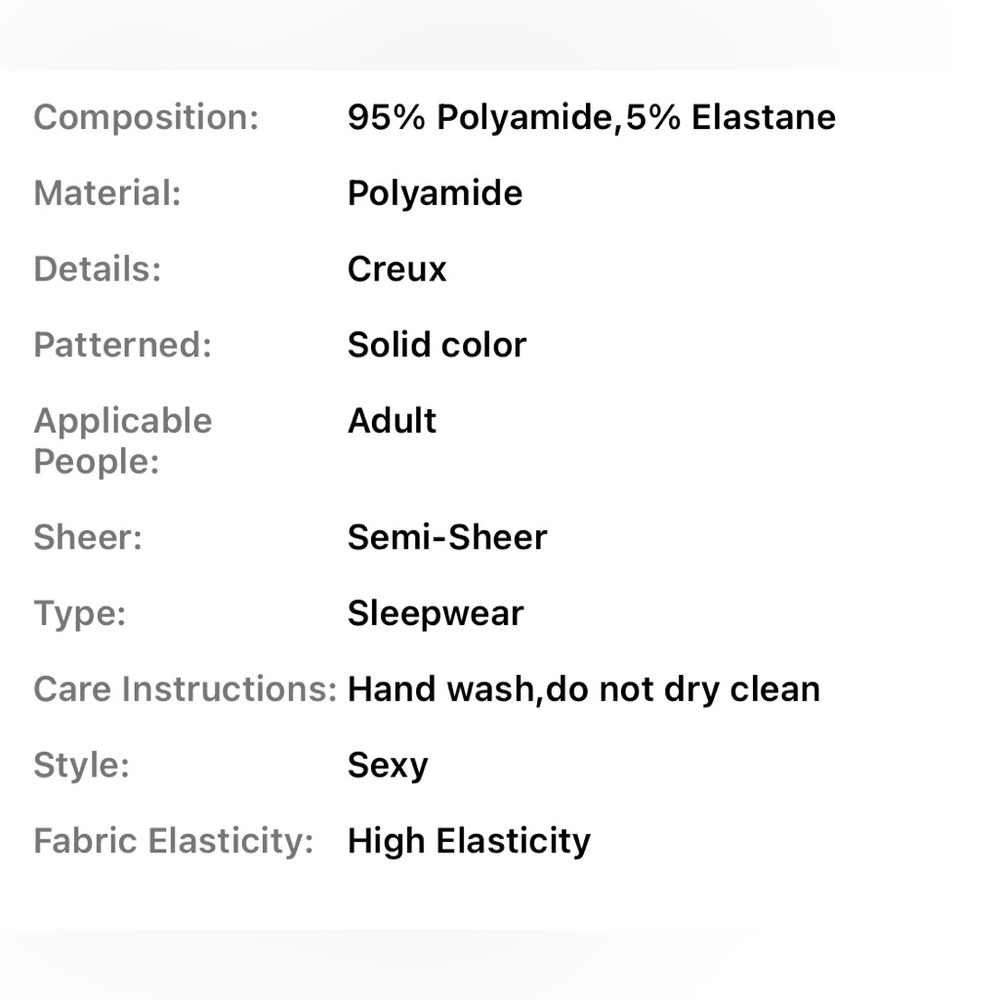Select the Composition label

click(x=146, y=118)
